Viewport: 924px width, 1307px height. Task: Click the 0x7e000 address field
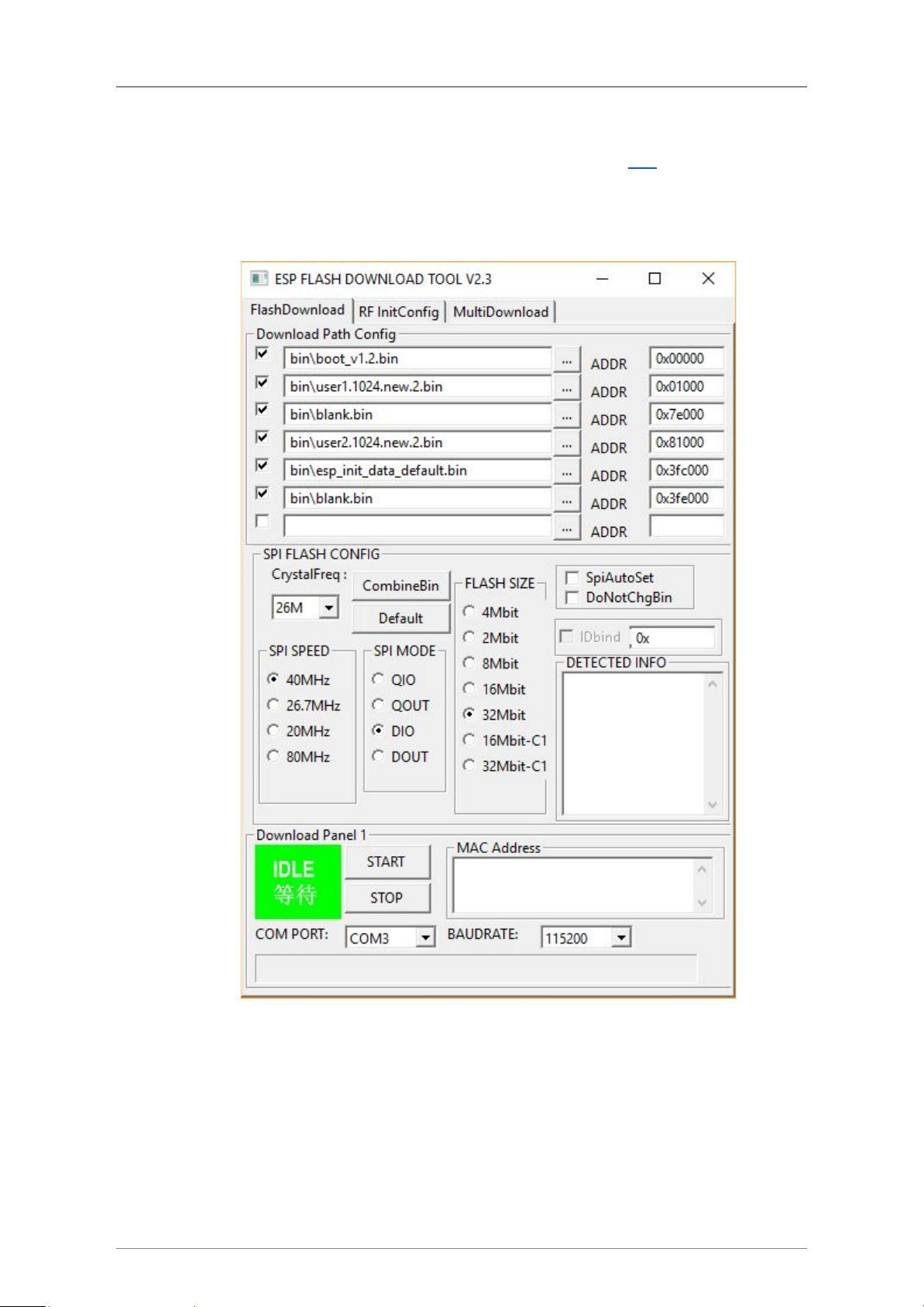(687, 414)
